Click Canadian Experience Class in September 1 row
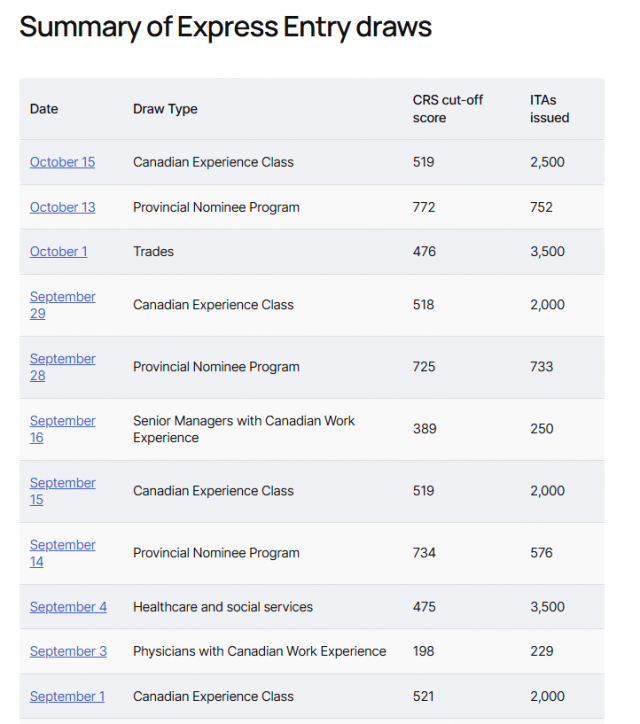 [213, 696]
